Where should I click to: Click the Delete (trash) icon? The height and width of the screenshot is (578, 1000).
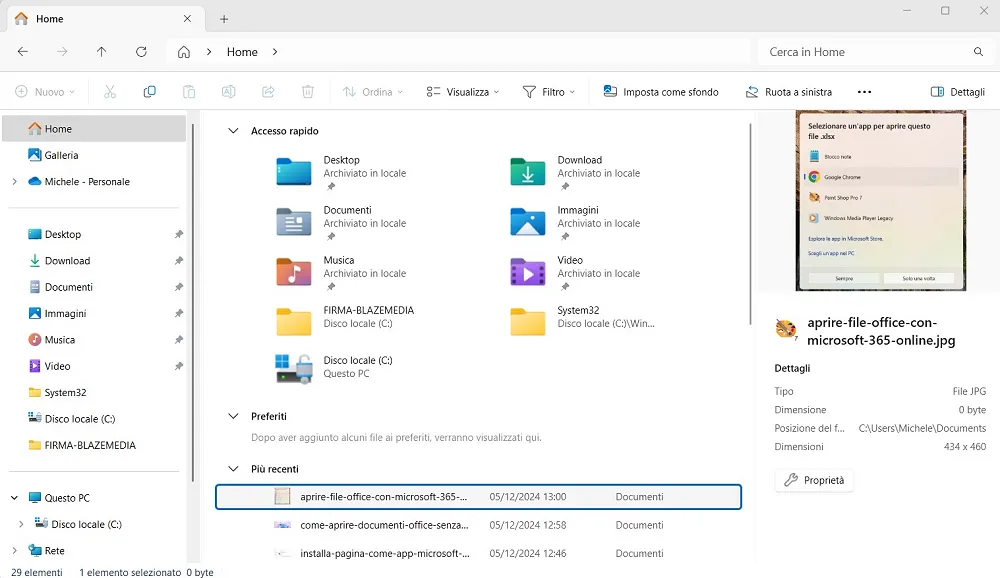click(308, 91)
